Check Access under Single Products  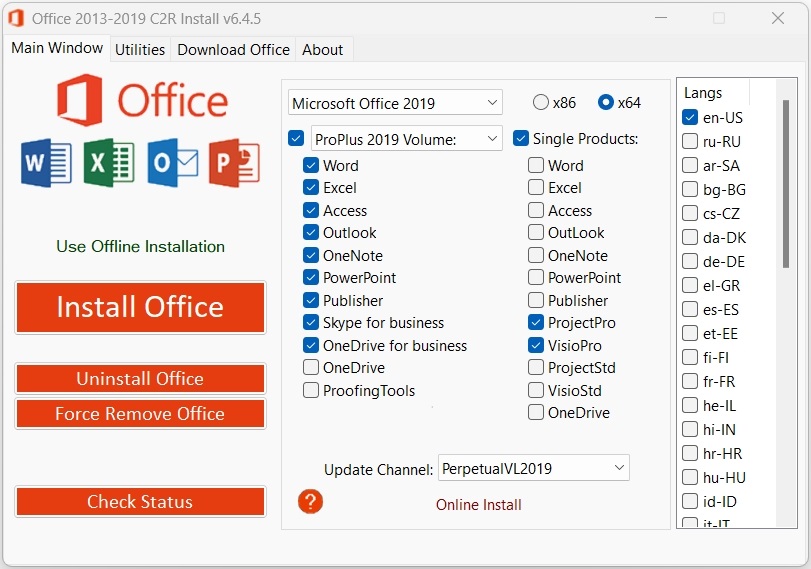(536, 211)
